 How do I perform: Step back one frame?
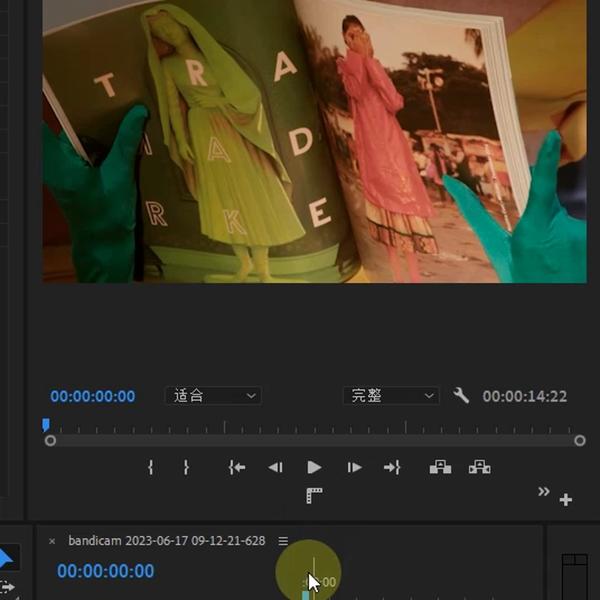[x=276, y=467]
